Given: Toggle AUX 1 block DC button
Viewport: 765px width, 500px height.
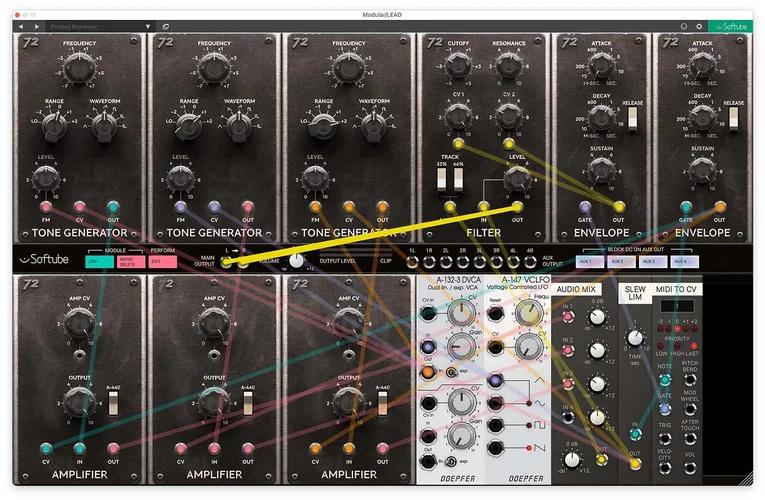Looking at the screenshot, I should coord(589,262).
